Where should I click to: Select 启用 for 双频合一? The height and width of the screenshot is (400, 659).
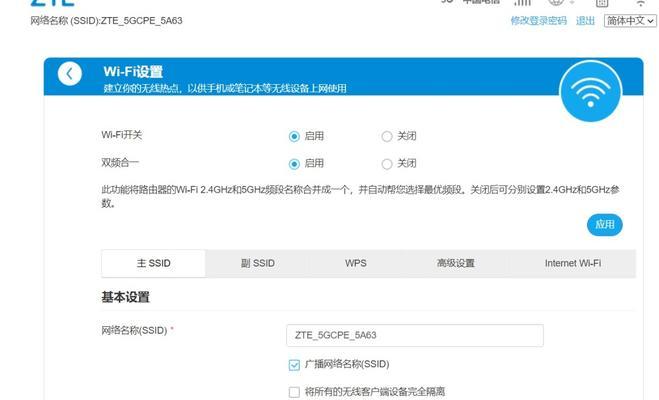[x=294, y=164]
